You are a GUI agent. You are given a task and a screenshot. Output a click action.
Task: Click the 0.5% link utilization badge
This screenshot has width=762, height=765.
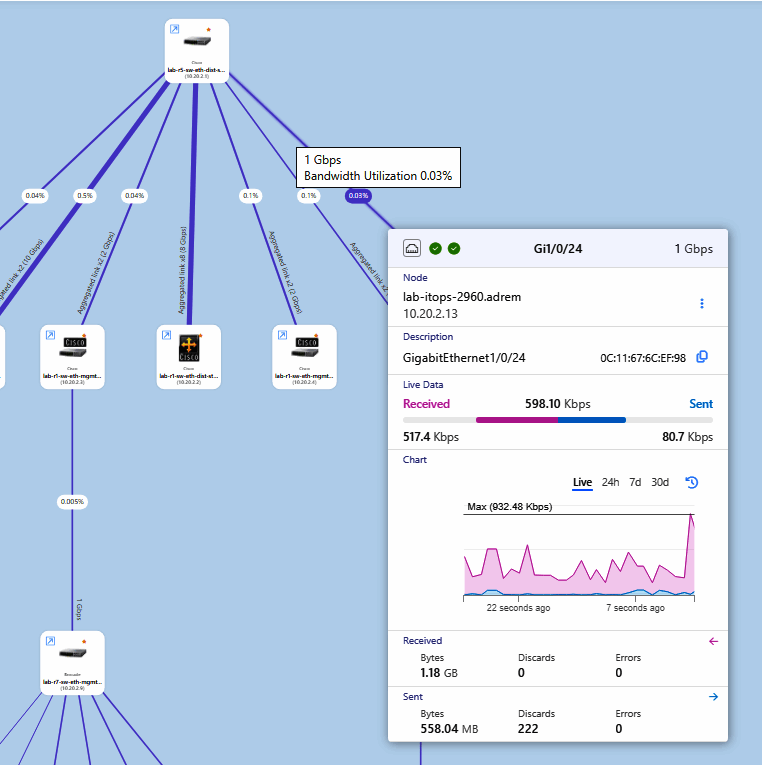tap(84, 196)
